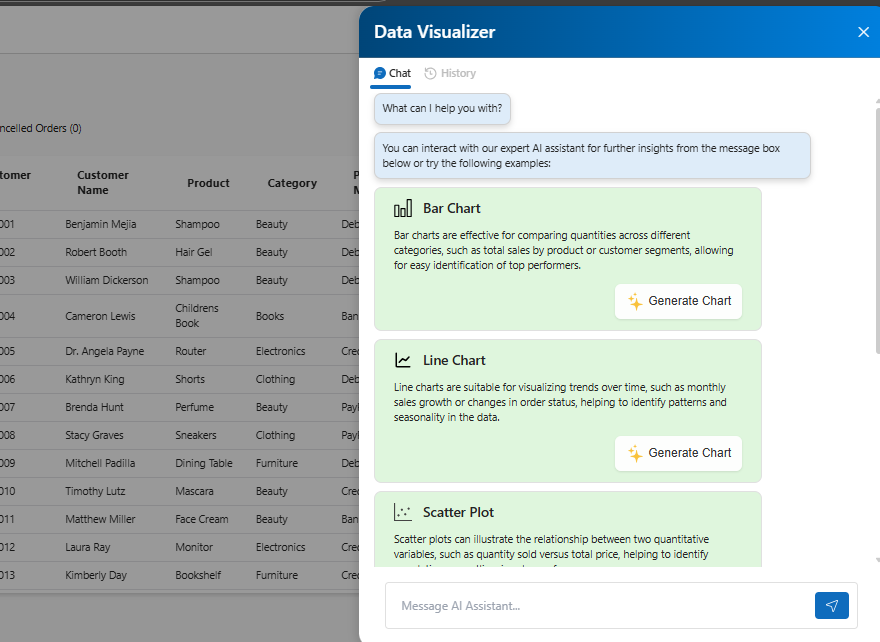The image size is (880, 642).
Task: Click the history clock icon
Action: click(x=431, y=73)
